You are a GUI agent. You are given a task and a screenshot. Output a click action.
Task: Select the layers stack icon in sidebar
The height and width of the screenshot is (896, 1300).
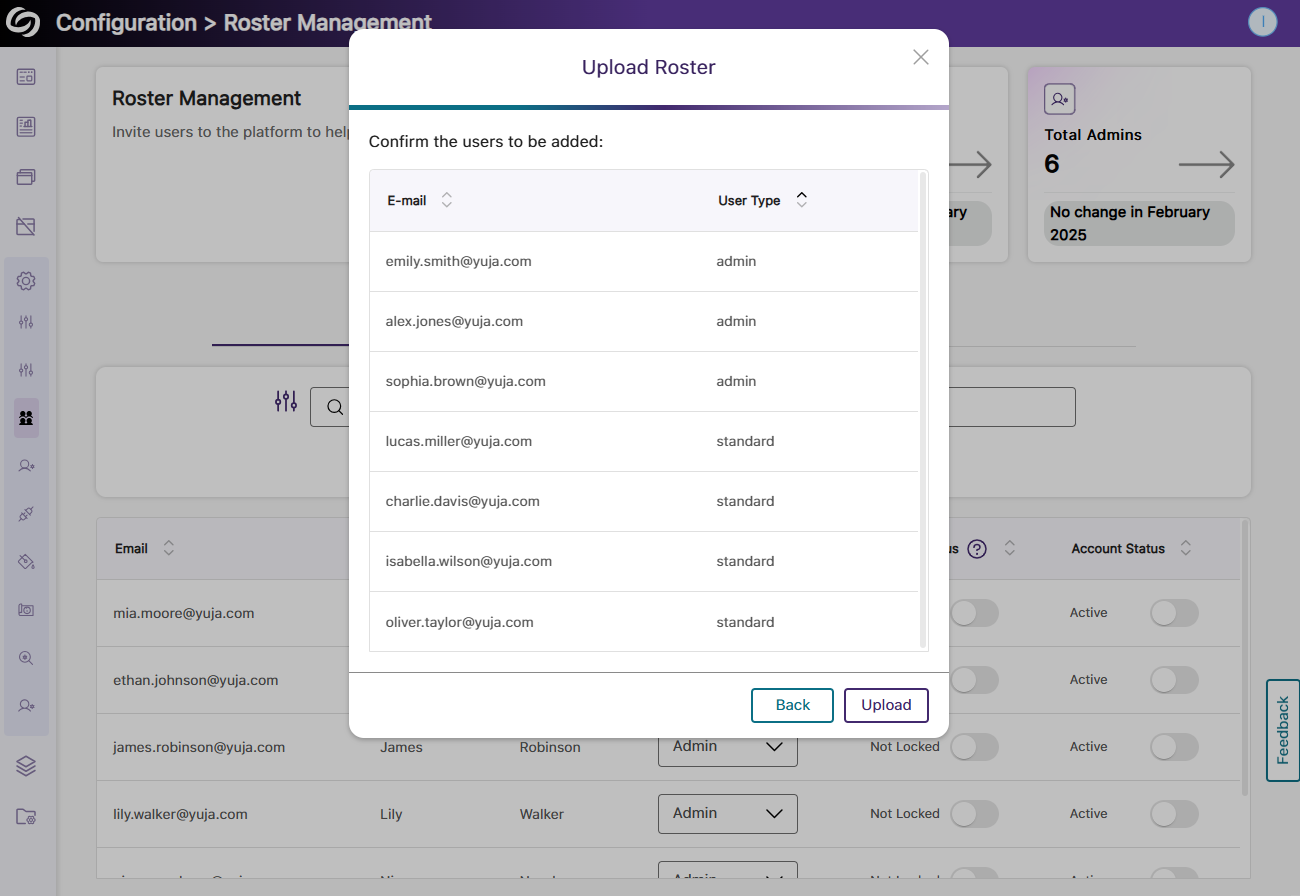26,766
